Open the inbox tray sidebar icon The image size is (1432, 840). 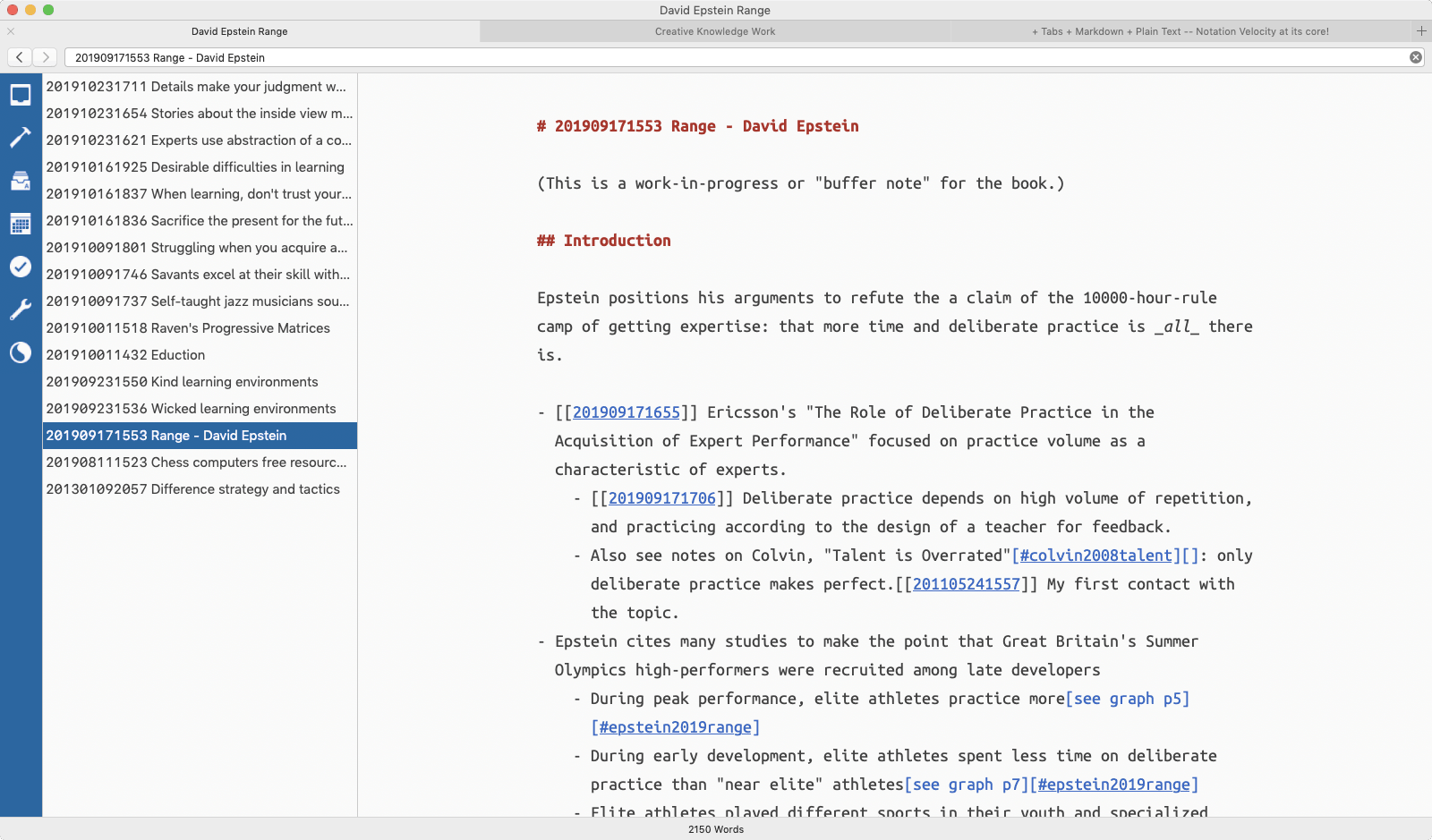point(21,95)
